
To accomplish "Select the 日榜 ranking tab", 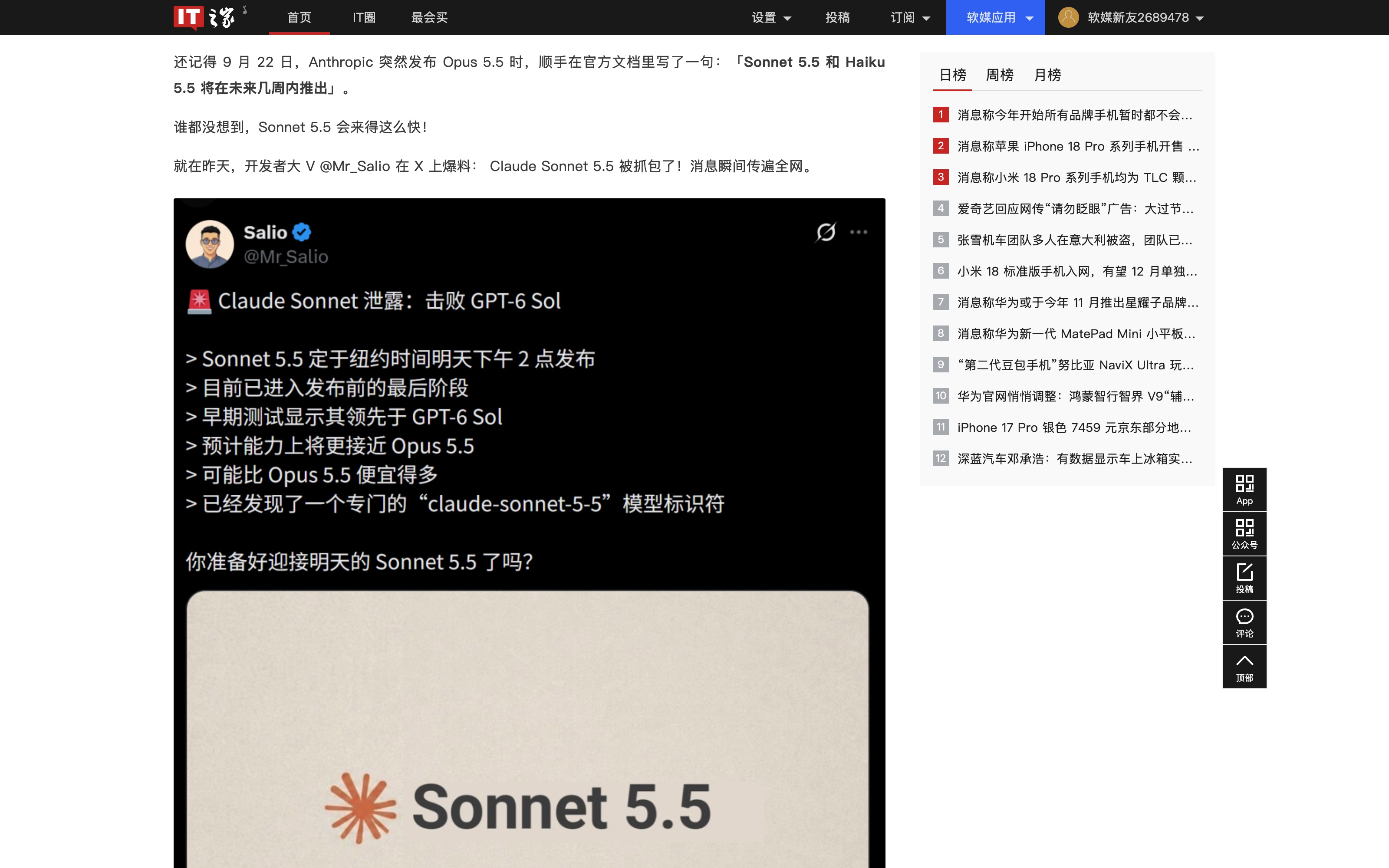I will point(952,75).
